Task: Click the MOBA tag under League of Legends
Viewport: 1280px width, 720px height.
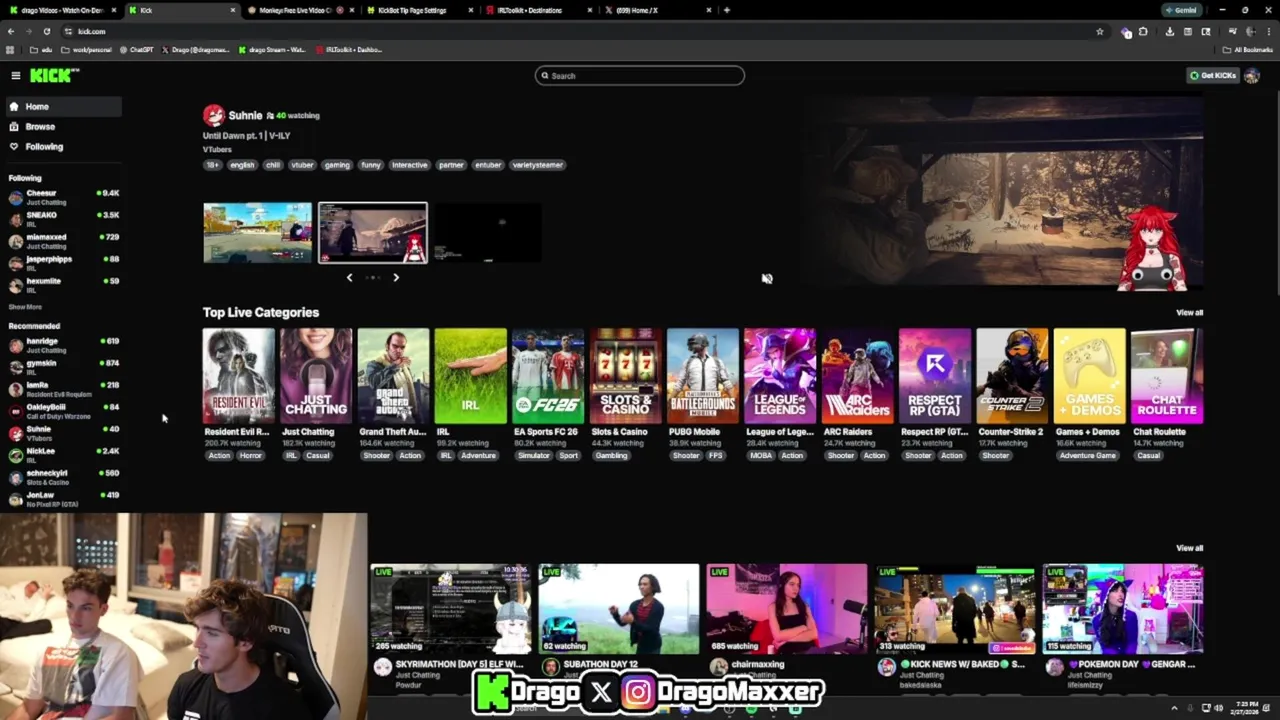Action: (760, 456)
